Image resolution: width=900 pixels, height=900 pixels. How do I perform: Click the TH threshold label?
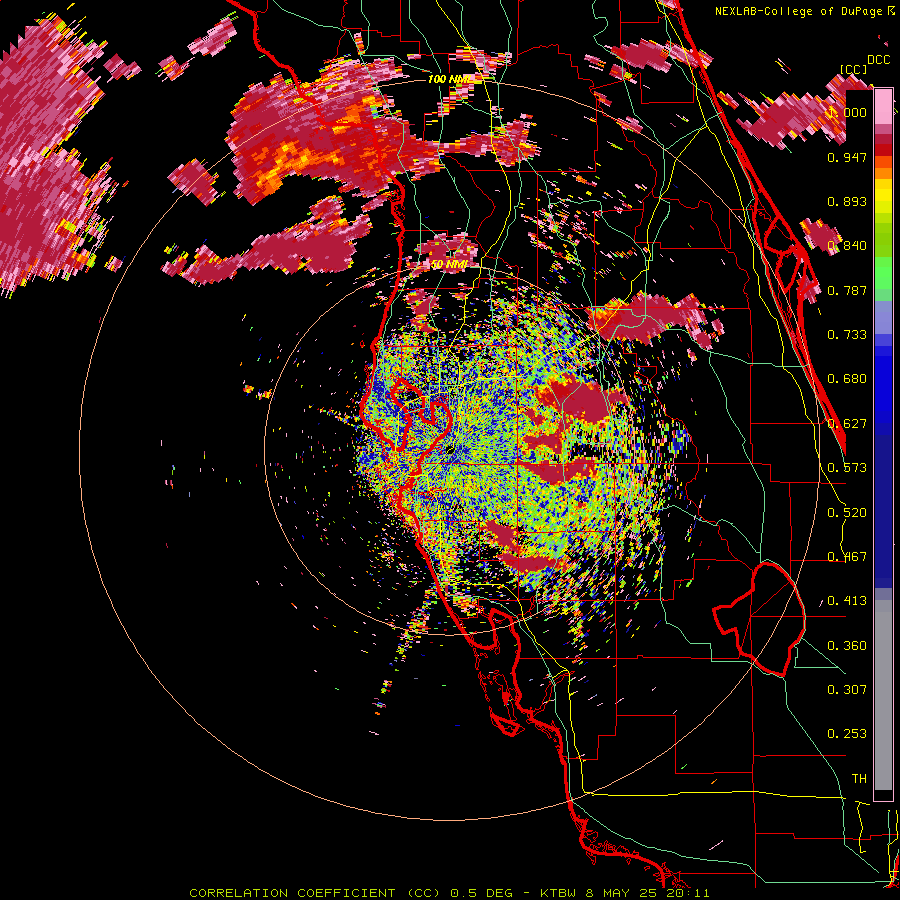pyautogui.click(x=859, y=779)
